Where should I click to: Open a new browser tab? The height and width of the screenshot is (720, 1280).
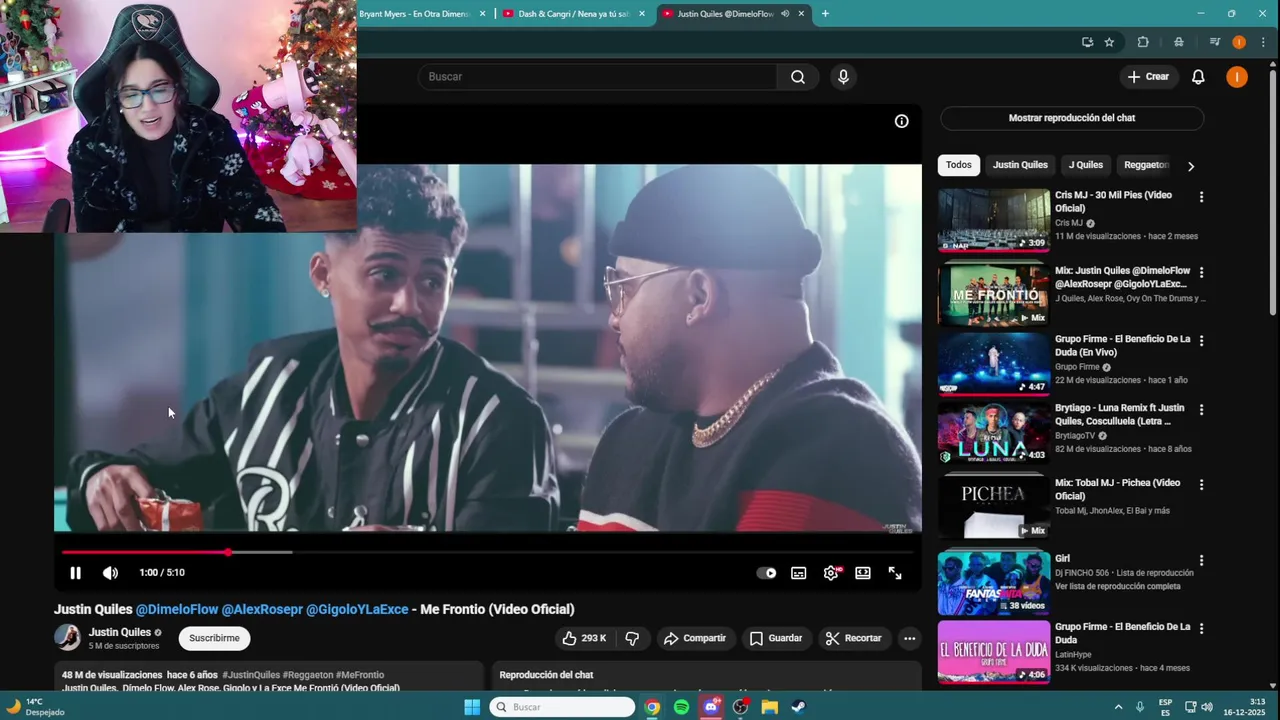click(x=825, y=14)
